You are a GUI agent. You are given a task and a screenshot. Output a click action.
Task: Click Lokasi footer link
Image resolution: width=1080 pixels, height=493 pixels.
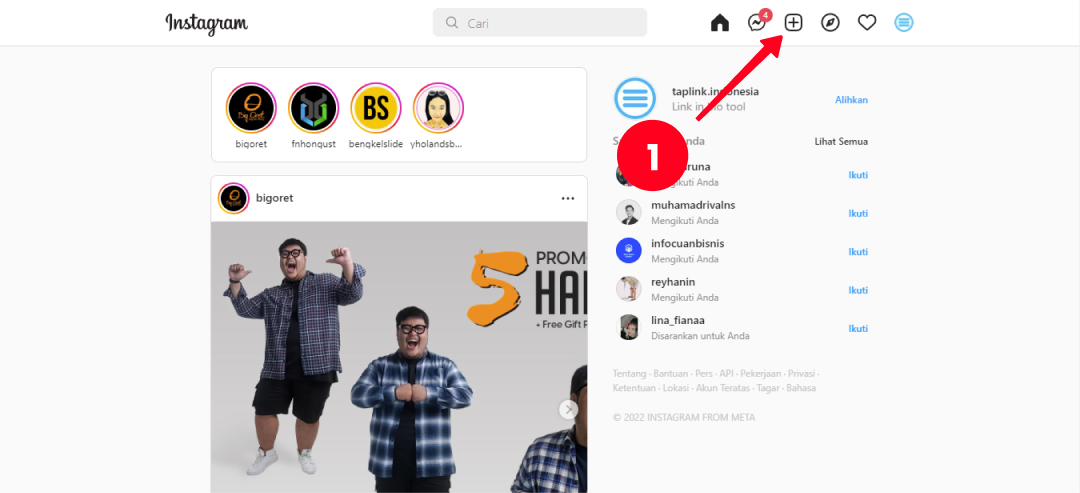pyautogui.click(x=676, y=388)
